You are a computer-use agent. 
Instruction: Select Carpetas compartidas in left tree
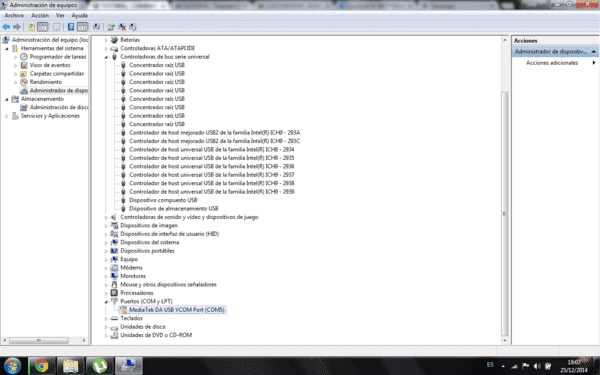click(x=57, y=73)
